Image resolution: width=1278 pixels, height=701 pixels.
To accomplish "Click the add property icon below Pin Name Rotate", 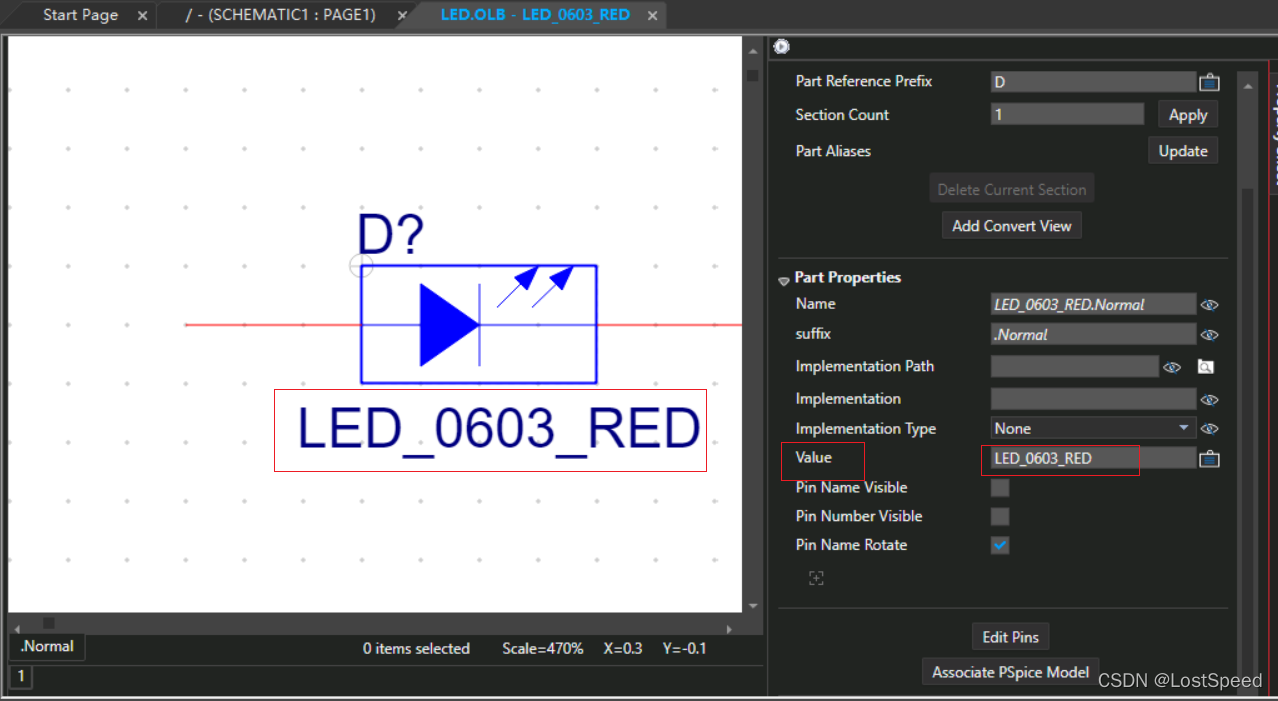I will [x=816, y=578].
